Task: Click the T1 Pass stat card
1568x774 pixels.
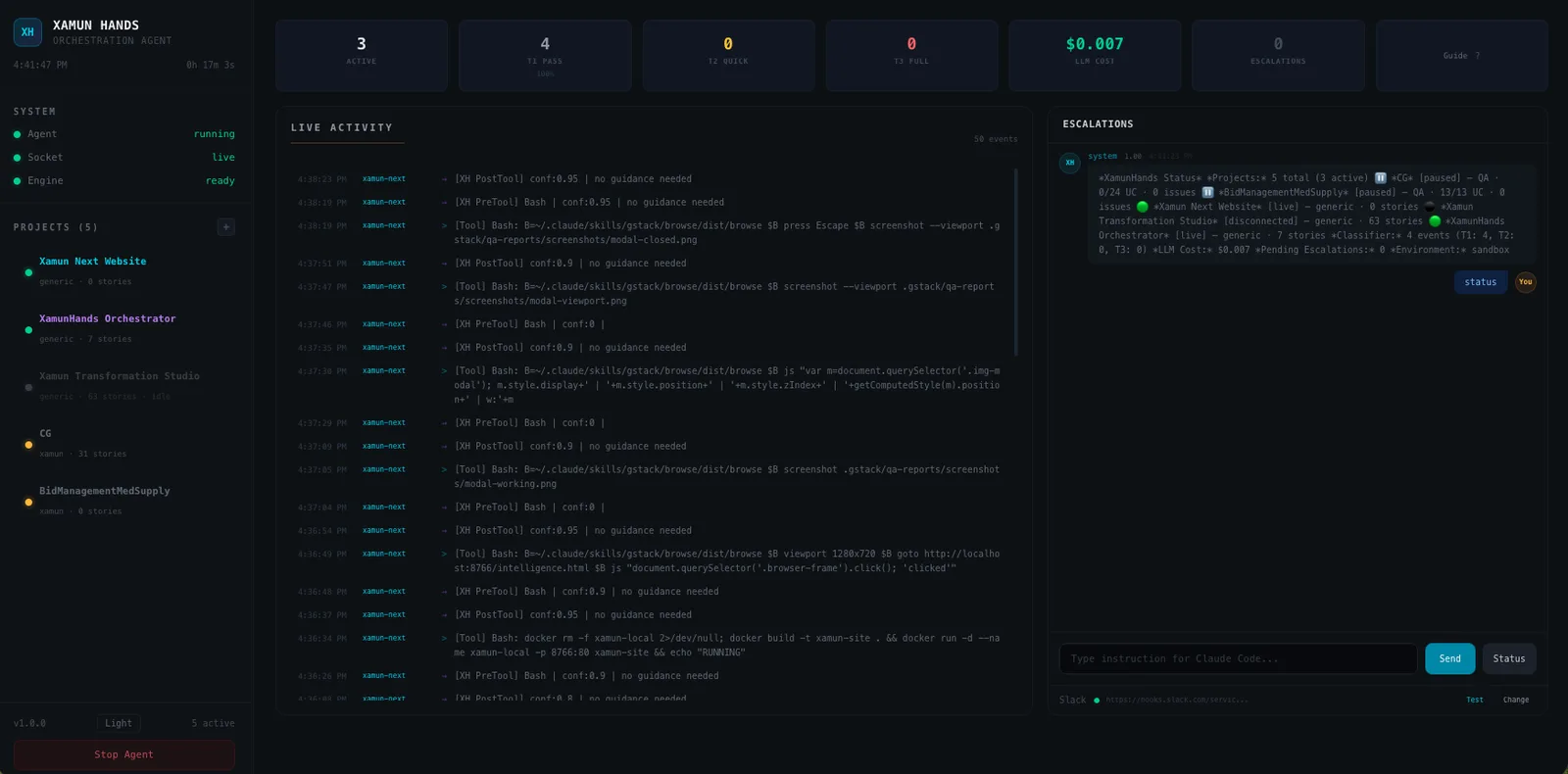Action: [545, 56]
